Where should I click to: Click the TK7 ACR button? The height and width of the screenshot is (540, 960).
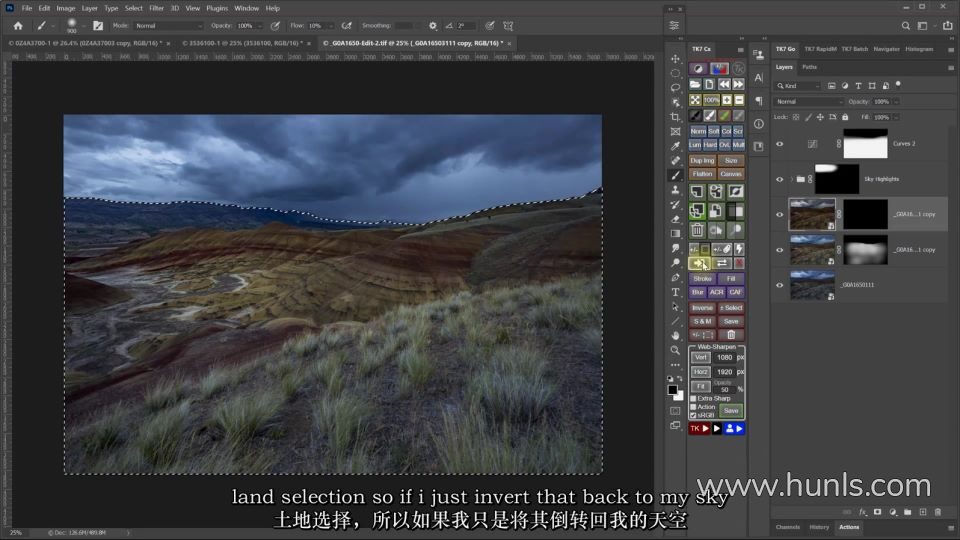tap(716, 293)
